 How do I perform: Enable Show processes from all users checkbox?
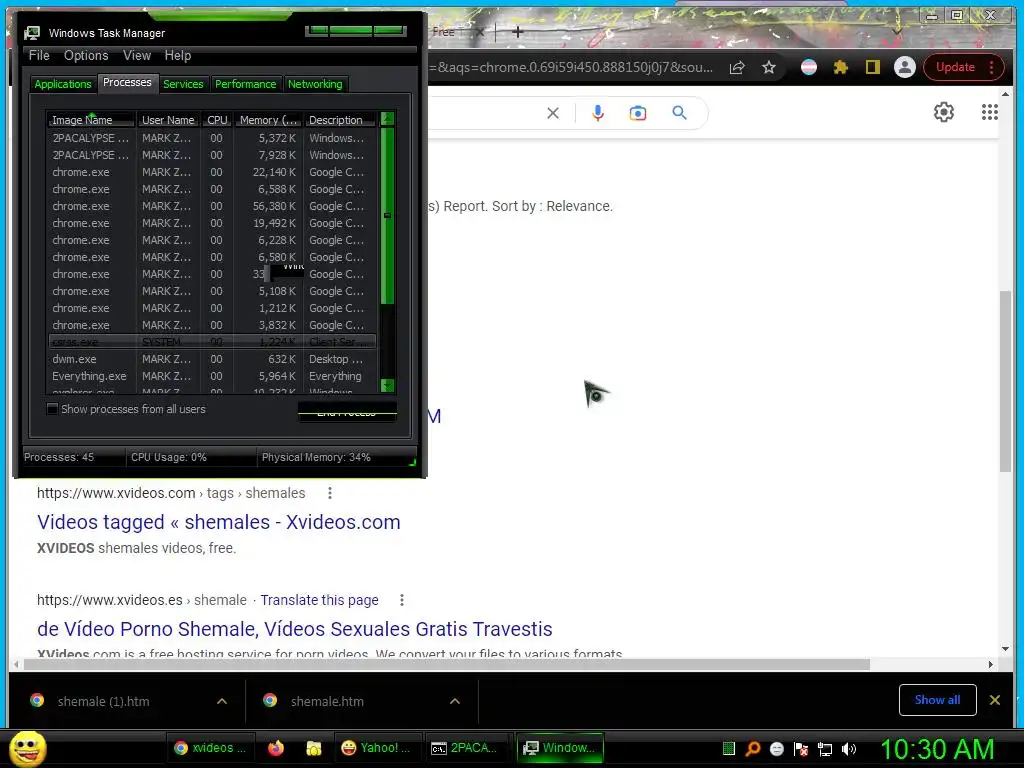click(x=52, y=409)
